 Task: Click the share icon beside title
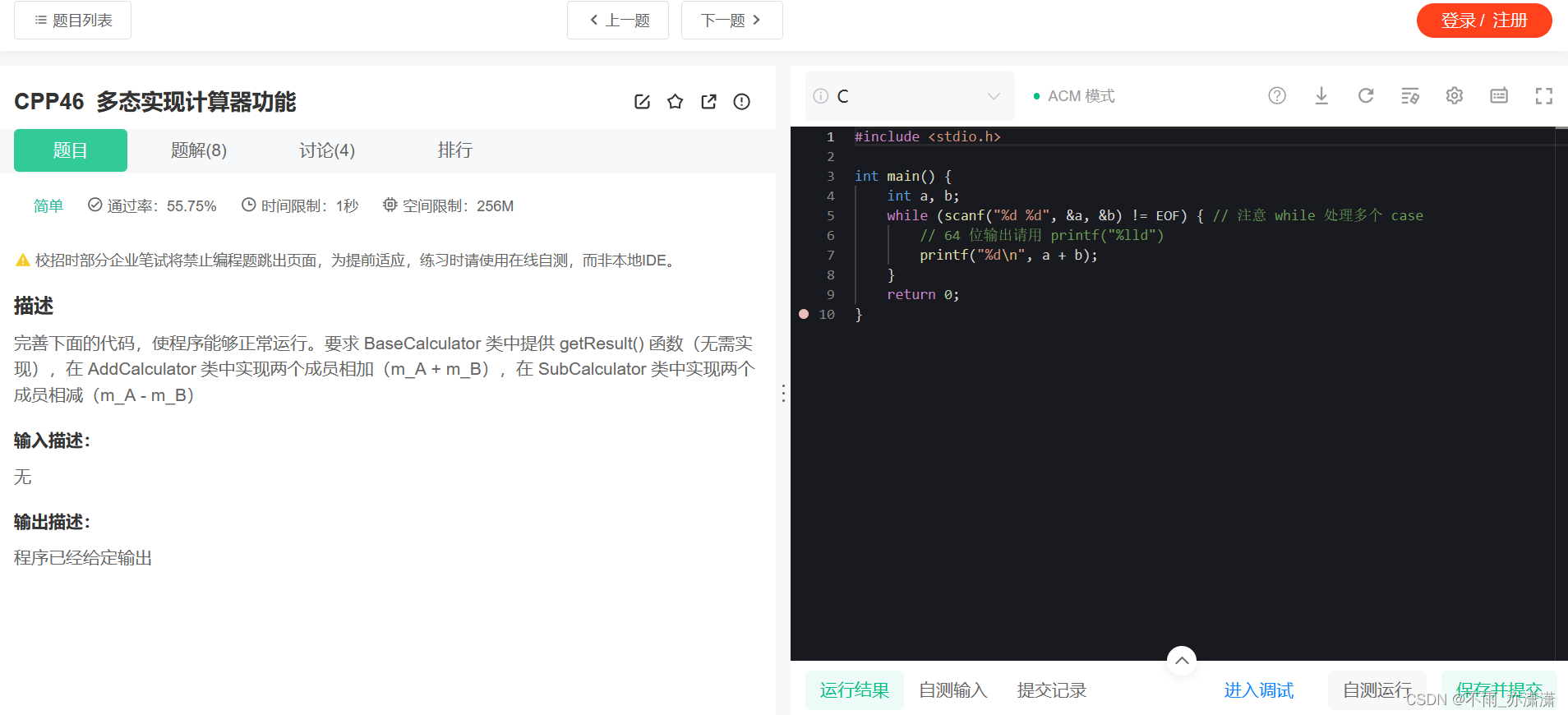pyautogui.click(x=708, y=102)
